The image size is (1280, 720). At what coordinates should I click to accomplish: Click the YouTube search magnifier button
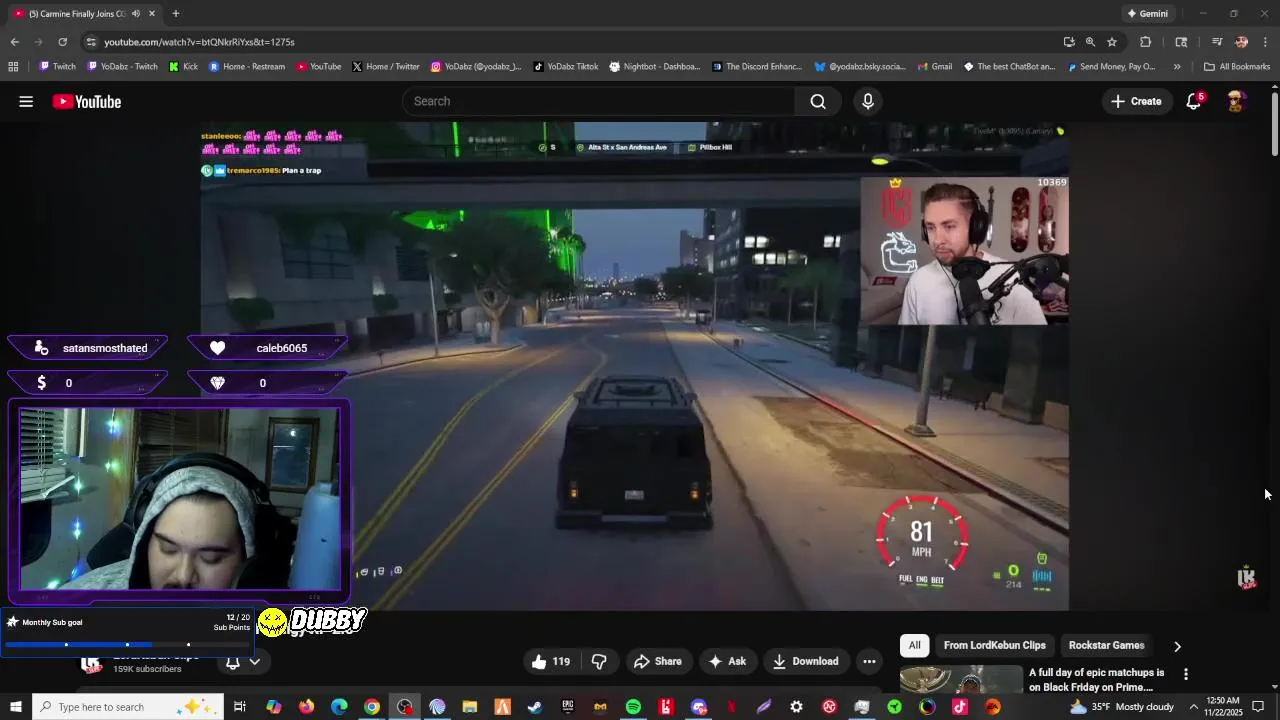818,101
